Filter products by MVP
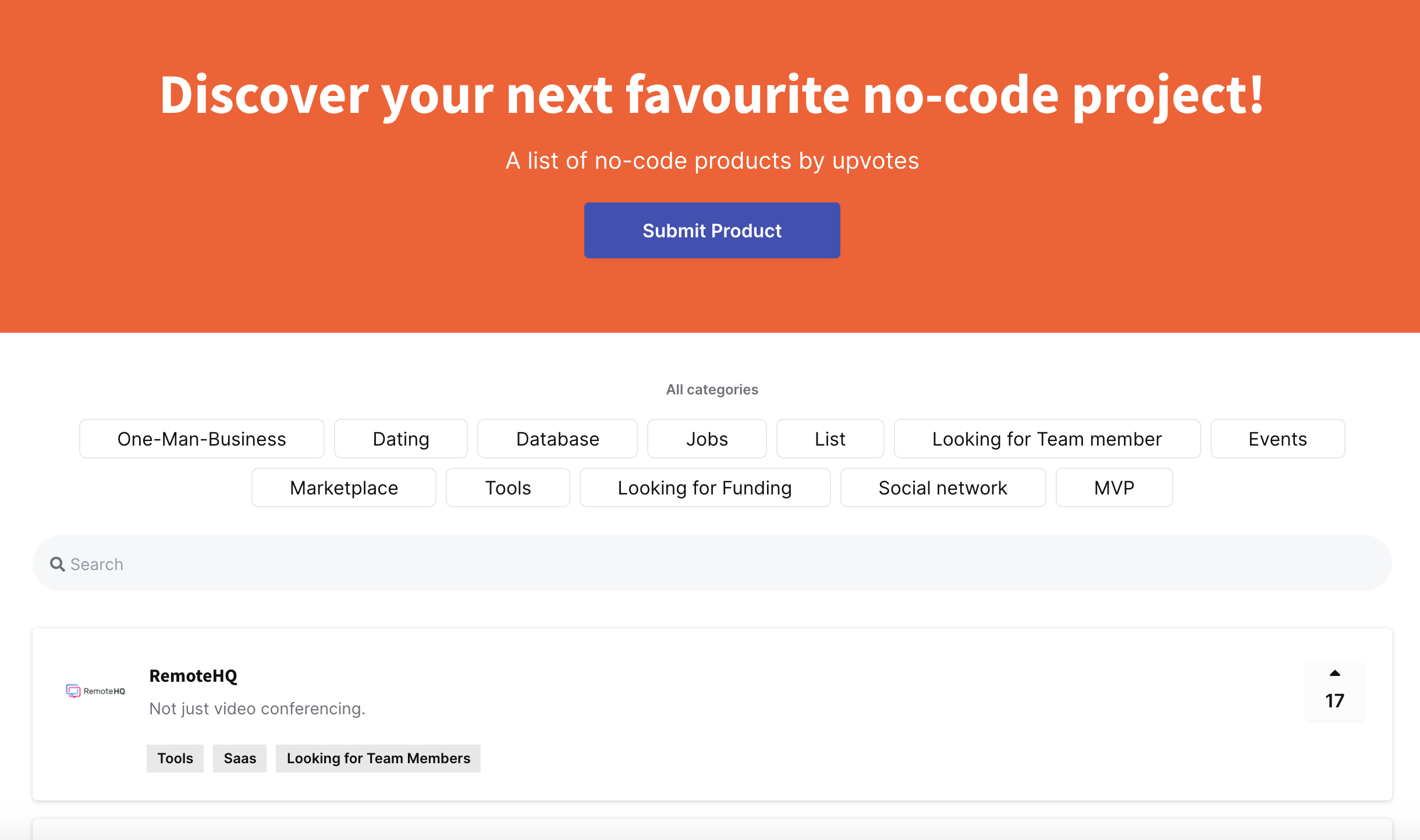The width and height of the screenshot is (1420, 840). click(1113, 487)
